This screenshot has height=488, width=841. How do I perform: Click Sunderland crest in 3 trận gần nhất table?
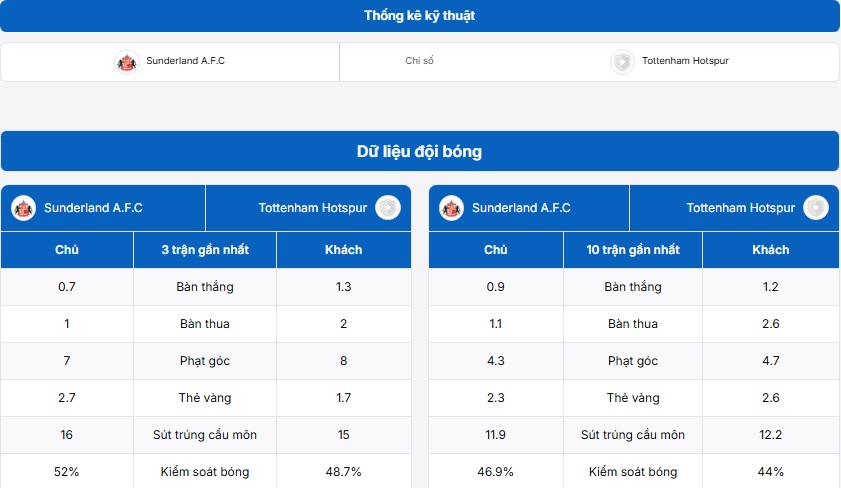pyautogui.click(x=24, y=208)
